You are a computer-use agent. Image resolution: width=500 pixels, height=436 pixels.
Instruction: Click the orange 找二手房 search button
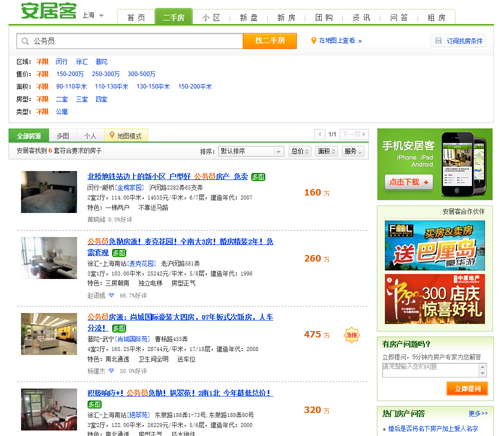point(270,41)
